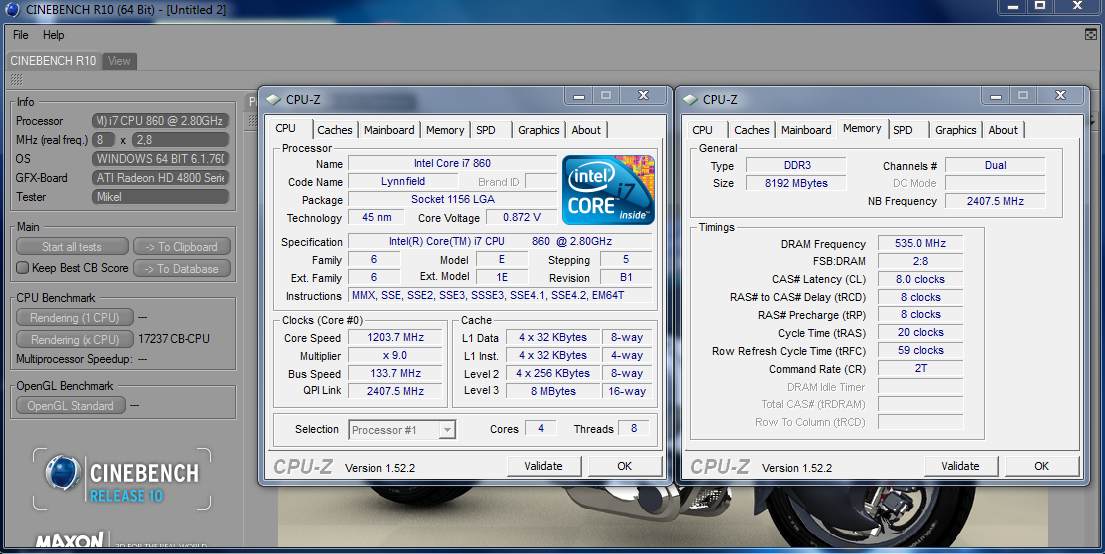This screenshot has width=1105, height=554.
Task: Click the multiplier field showing 2,8
Action: (x=180, y=140)
